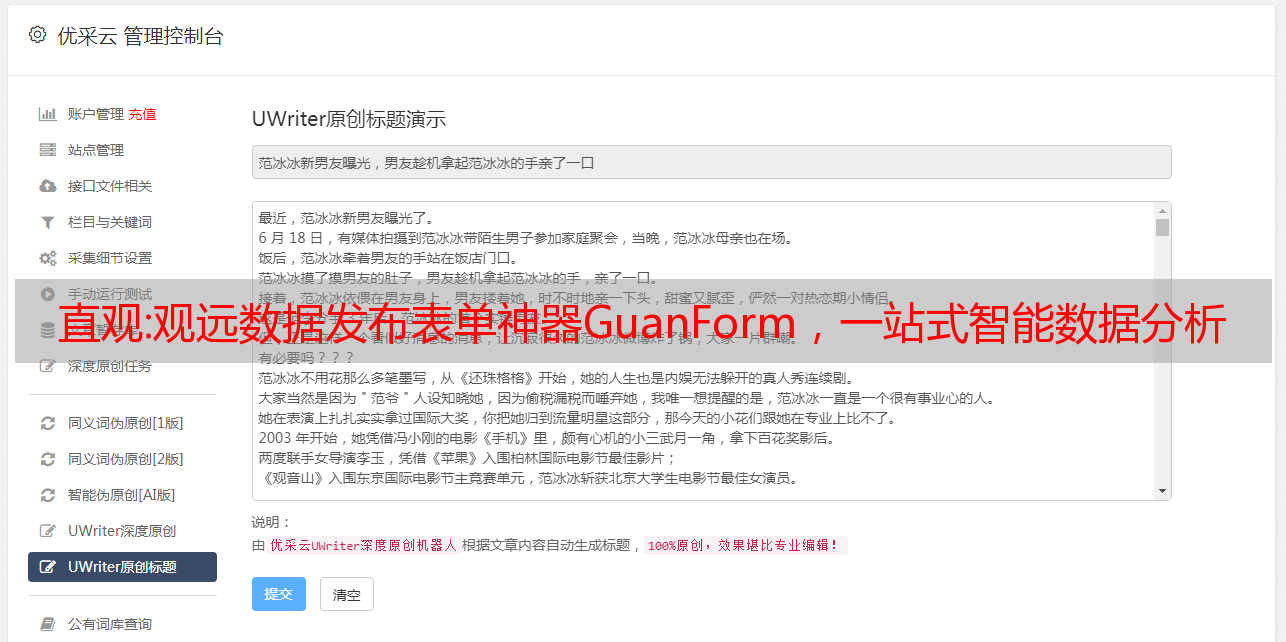Open 采集细节设置 gears icon
This screenshot has width=1286, height=642.
tap(47, 258)
